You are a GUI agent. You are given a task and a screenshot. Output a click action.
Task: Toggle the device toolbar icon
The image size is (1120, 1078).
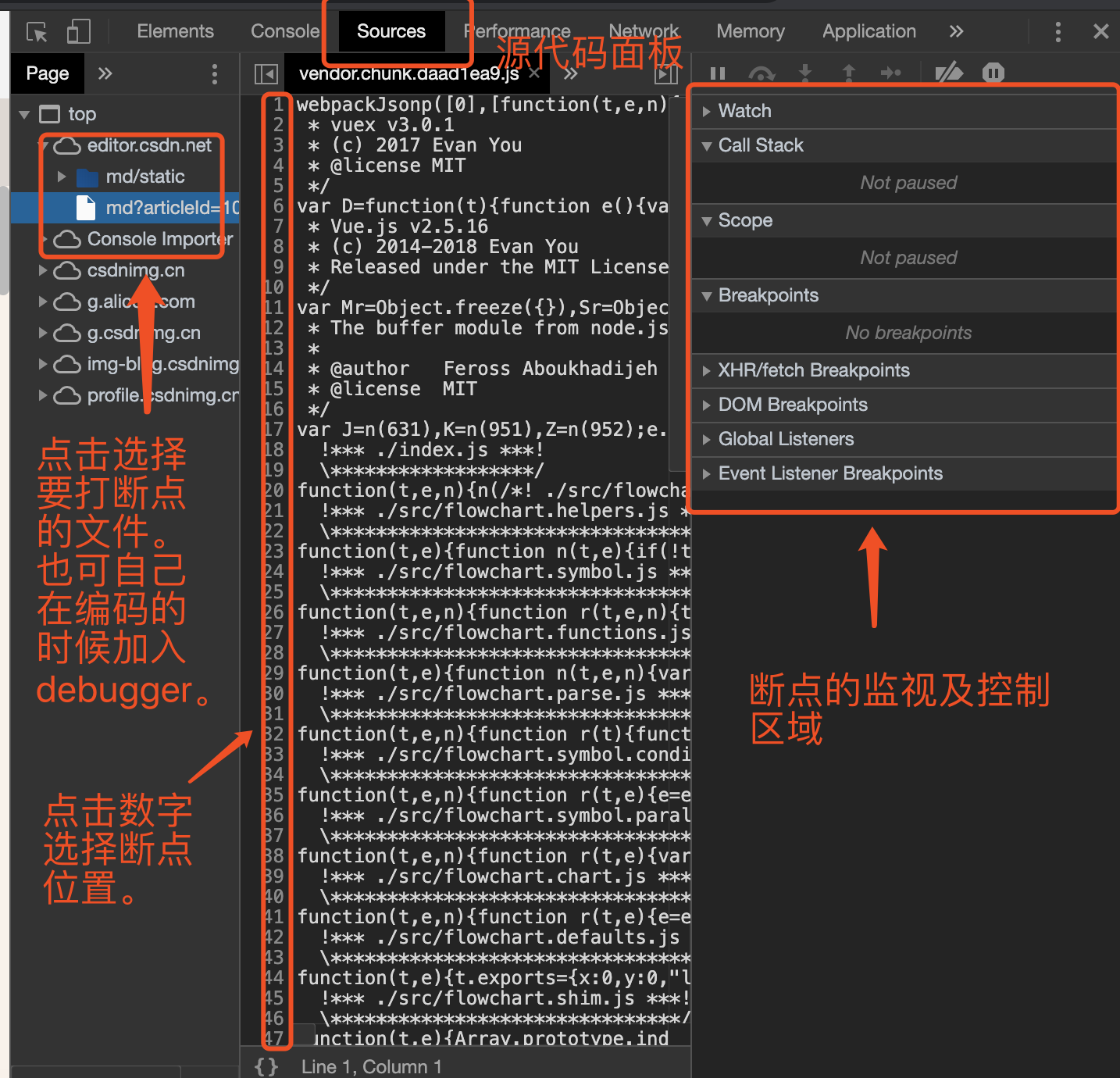tap(78, 32)
